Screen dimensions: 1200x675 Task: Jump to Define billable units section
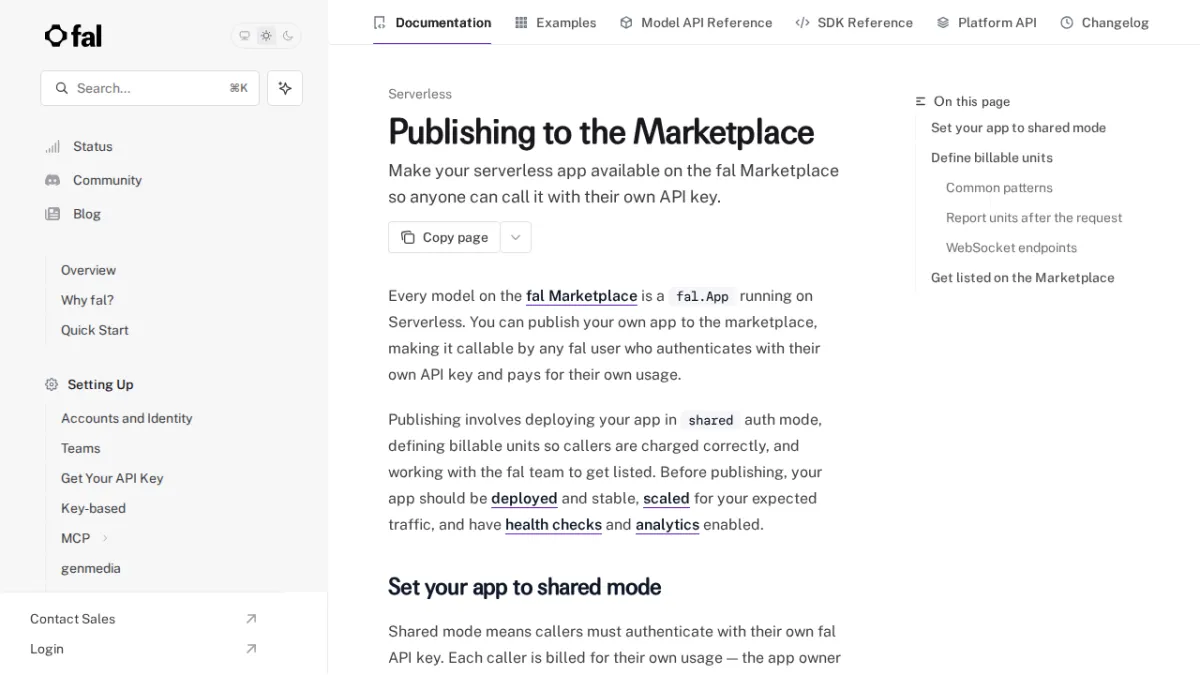pos(991,157)
